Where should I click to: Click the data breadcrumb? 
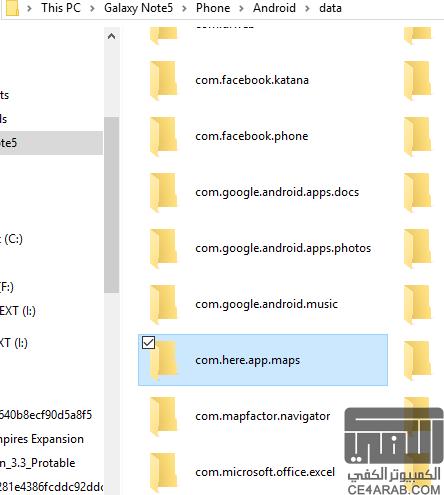tap(330, 8)
